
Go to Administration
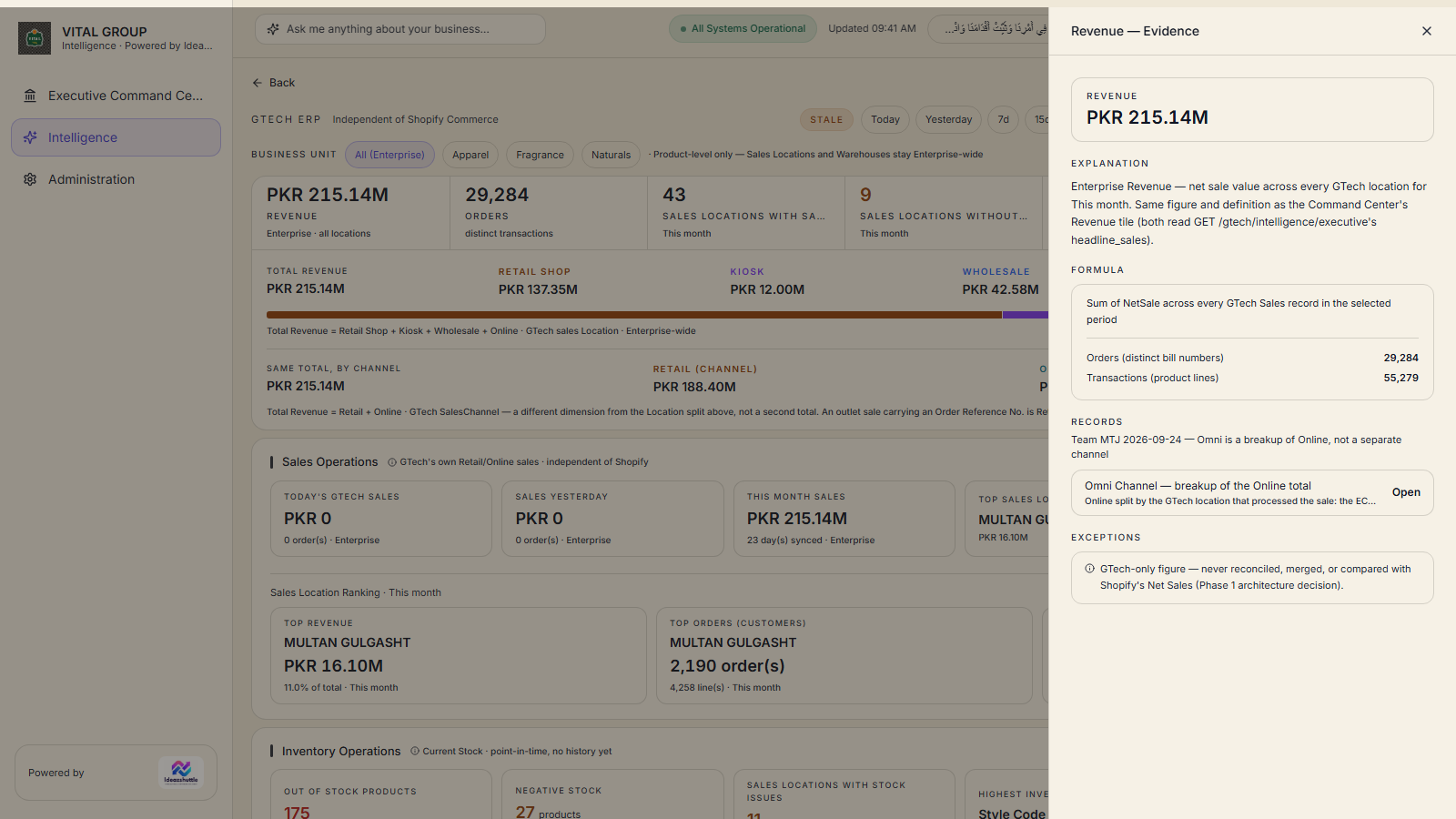pyautogui.click(x=116, y=179)
